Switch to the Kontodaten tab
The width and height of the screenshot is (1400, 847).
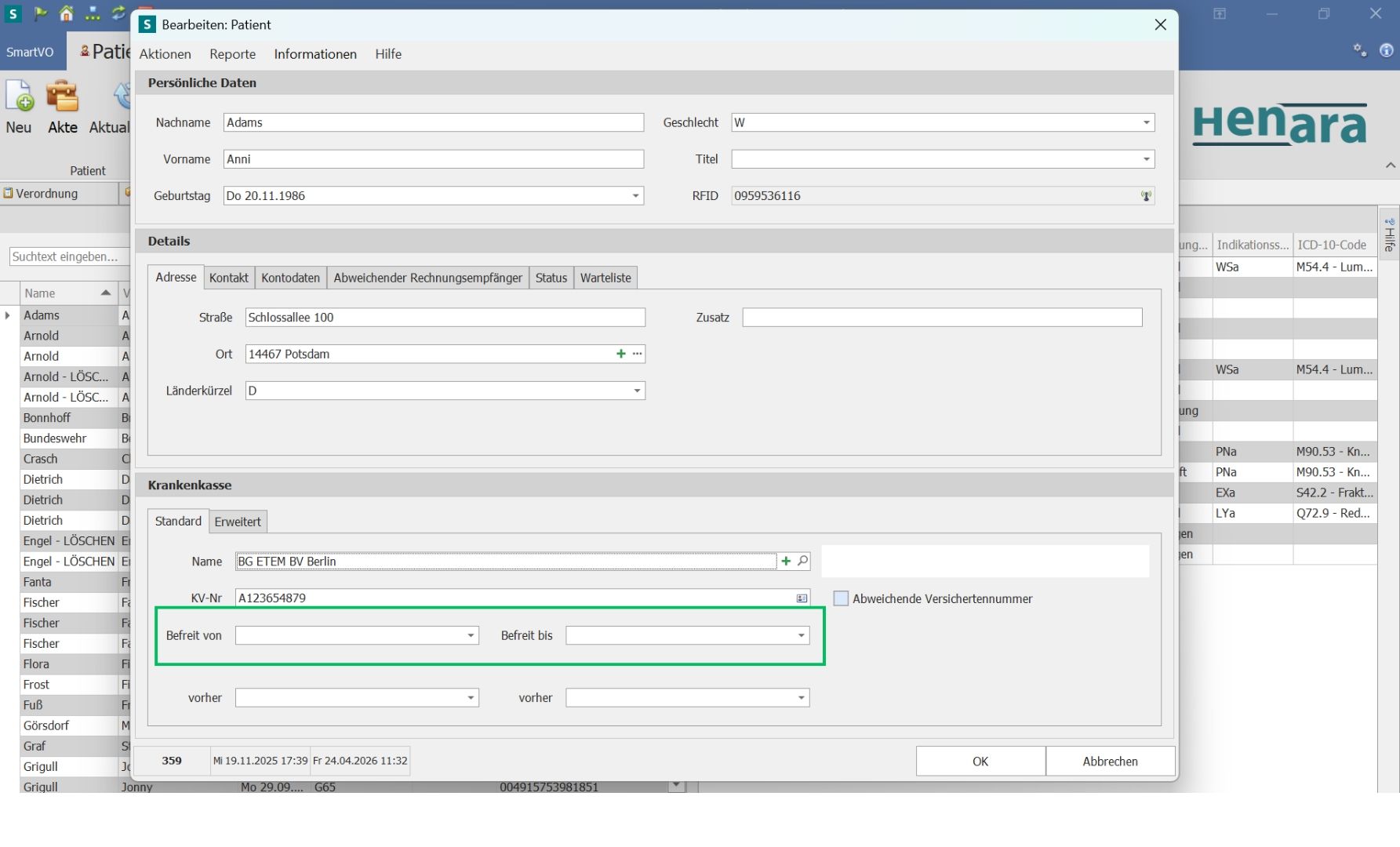(x=291, y=278)
